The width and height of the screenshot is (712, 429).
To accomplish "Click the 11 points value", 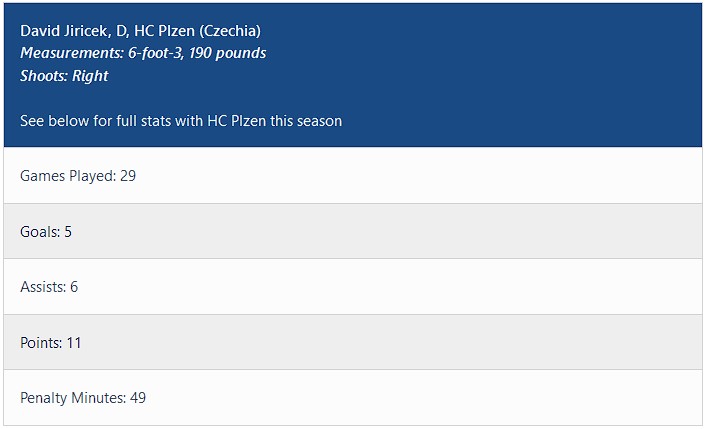I will 74,343.
